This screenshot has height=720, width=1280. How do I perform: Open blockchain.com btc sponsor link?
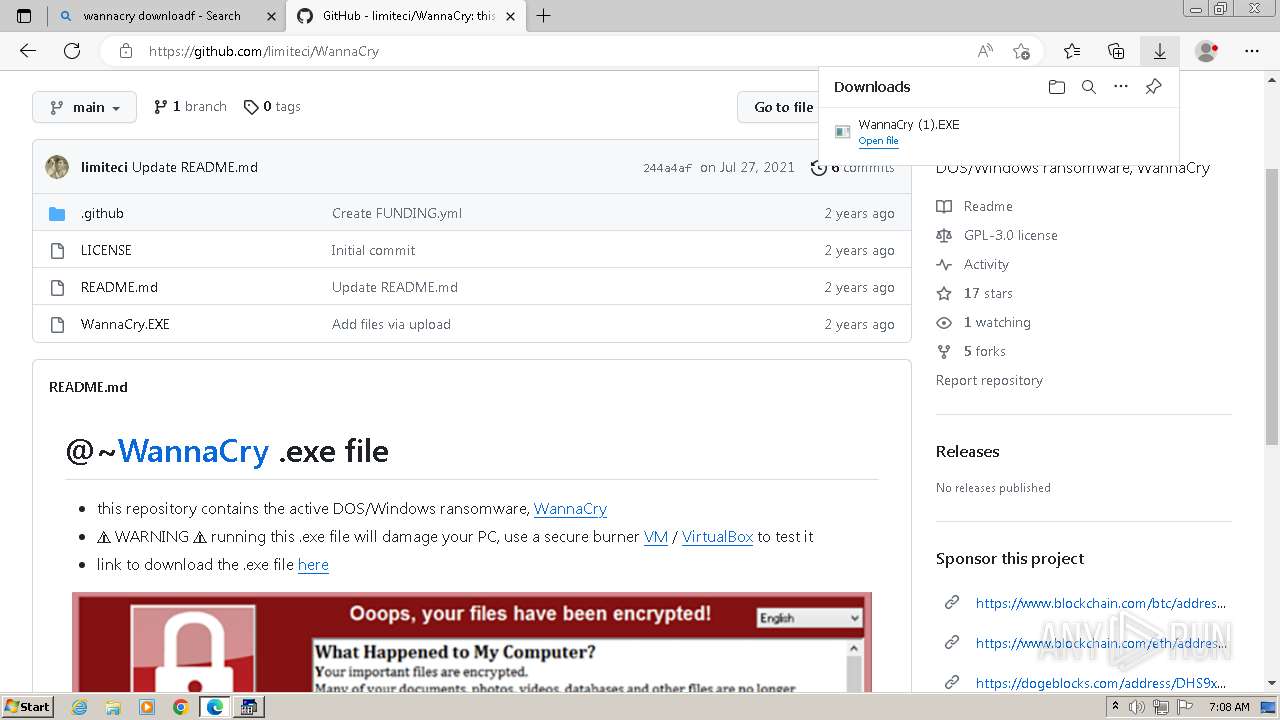tap(1100, 603)
